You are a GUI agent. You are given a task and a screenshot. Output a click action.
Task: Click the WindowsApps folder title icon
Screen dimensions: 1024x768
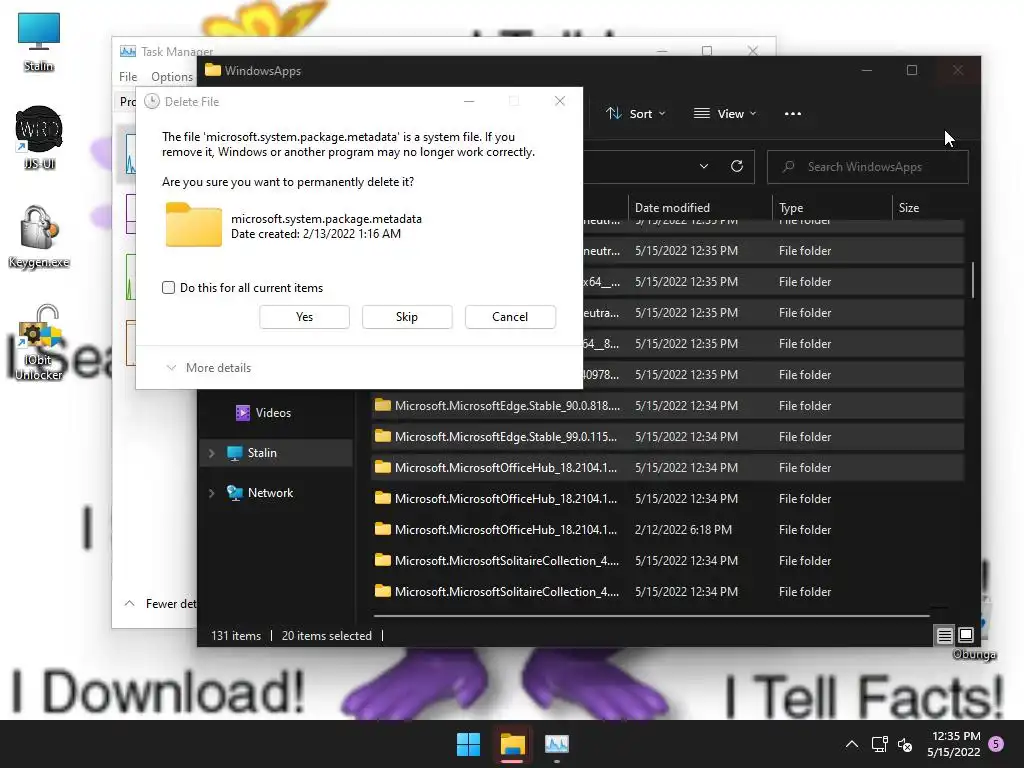(212, 70)
